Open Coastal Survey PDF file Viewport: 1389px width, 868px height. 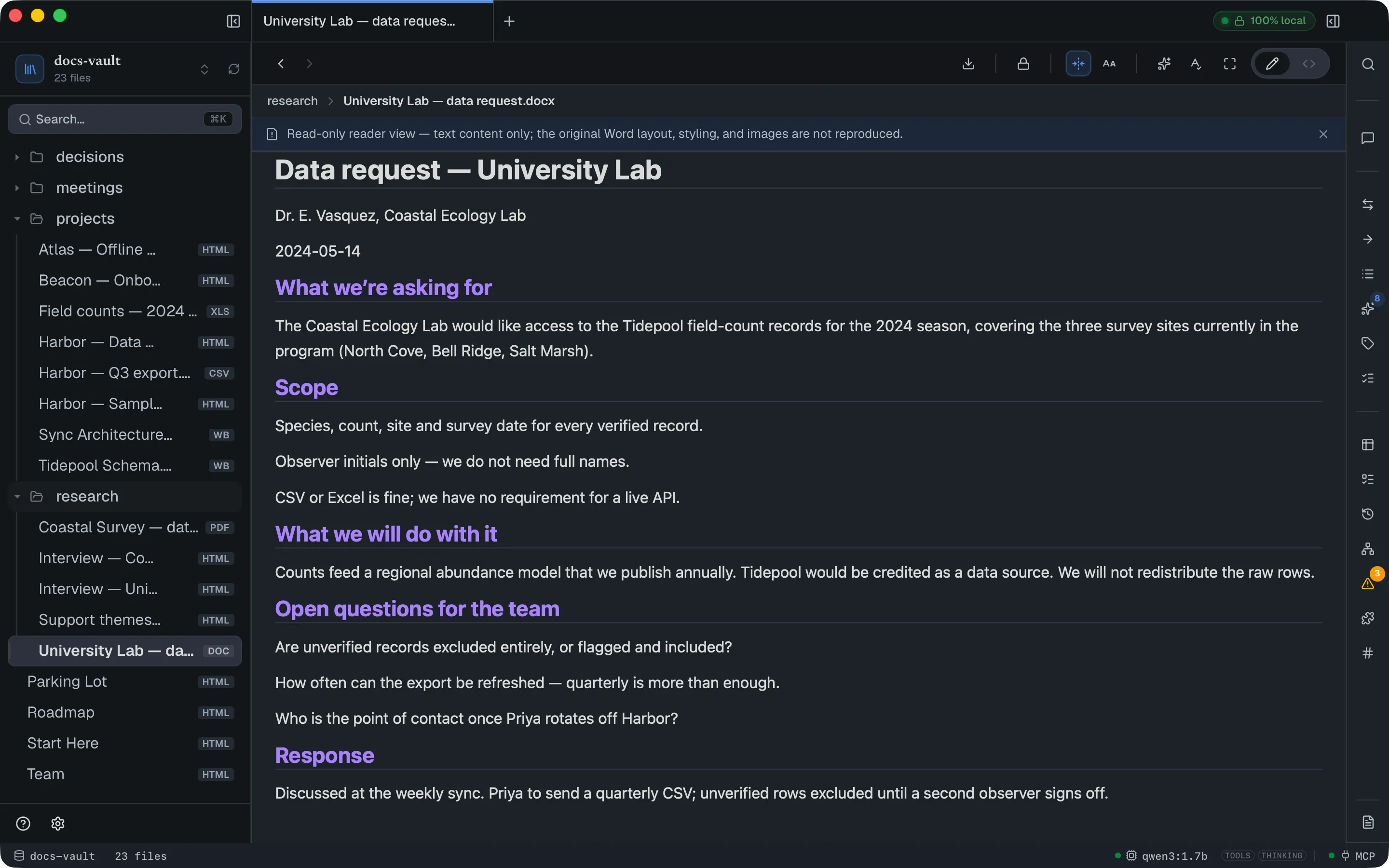(125, 528)
